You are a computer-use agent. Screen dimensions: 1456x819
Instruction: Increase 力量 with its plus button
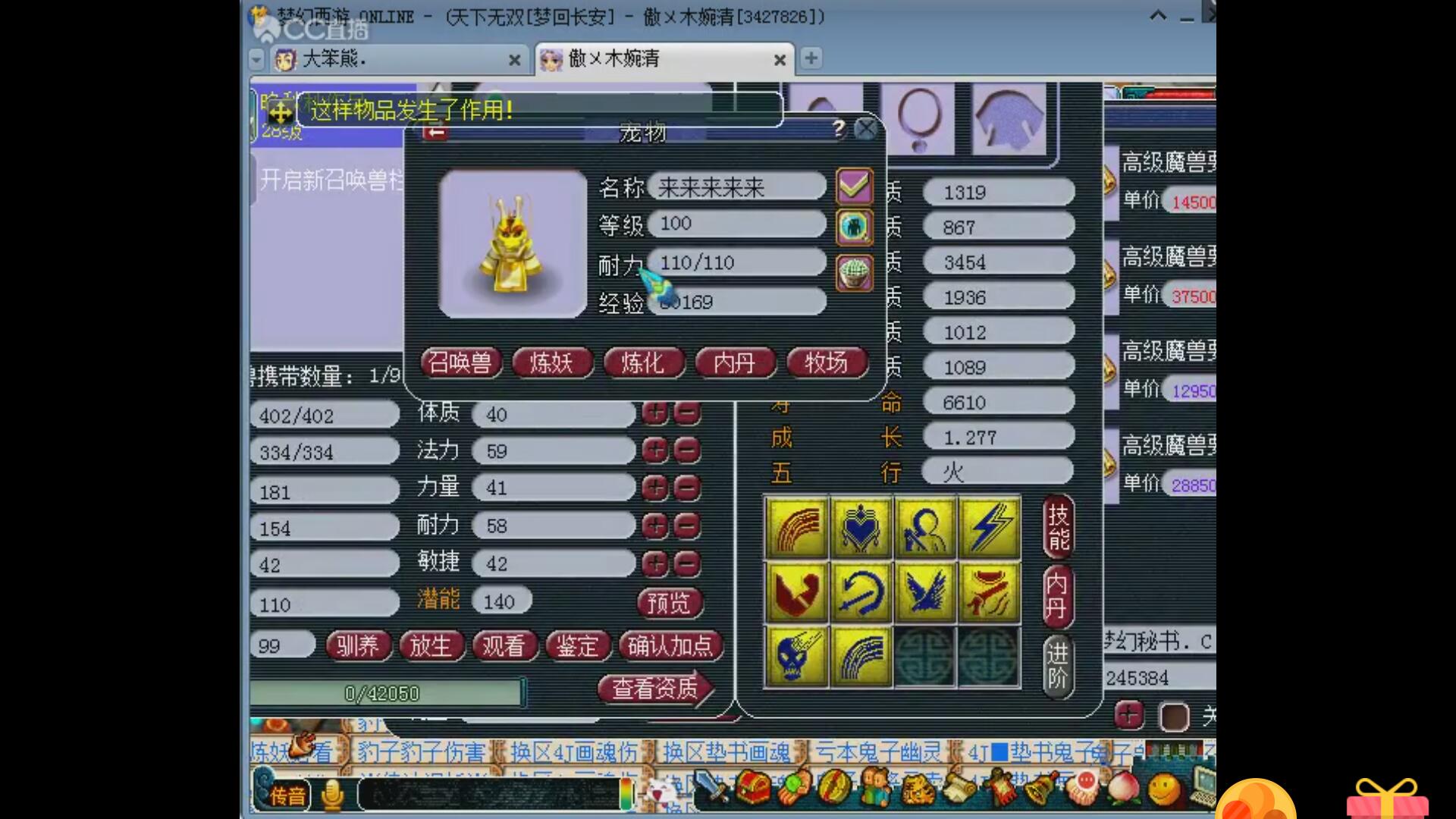tap(655, 488)
